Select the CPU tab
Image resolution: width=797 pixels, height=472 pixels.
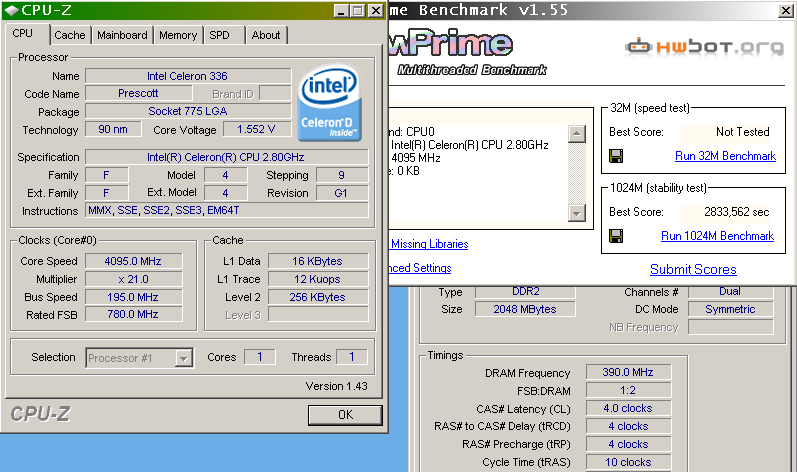(22, 34)
